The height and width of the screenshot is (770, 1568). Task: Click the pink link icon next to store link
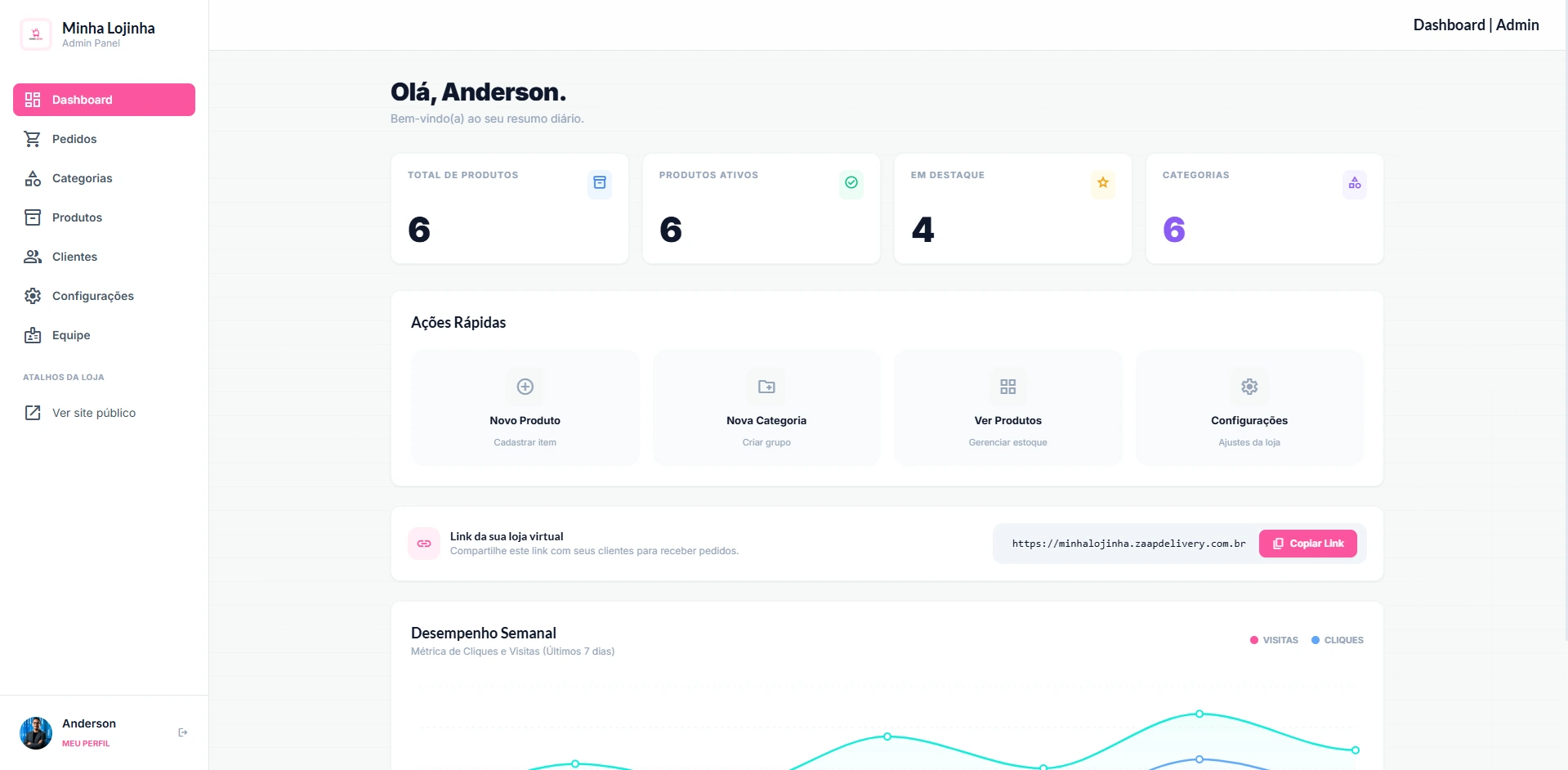click(423, 543)
